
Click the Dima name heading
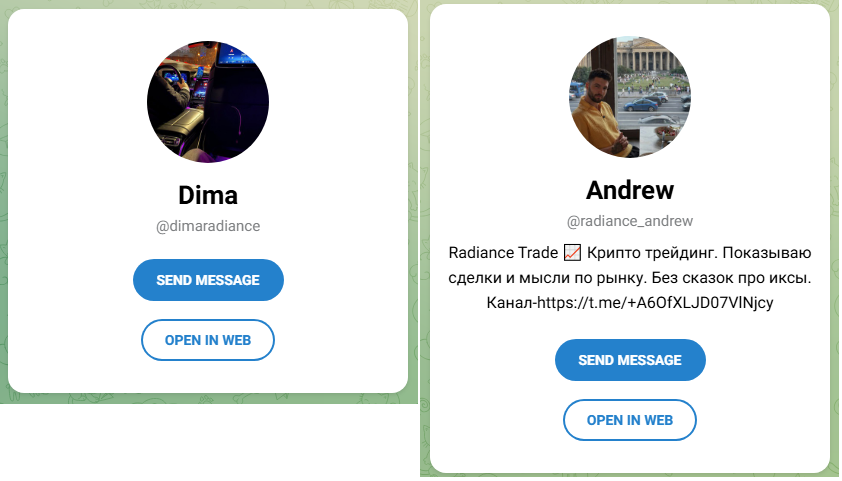(208, 195)
